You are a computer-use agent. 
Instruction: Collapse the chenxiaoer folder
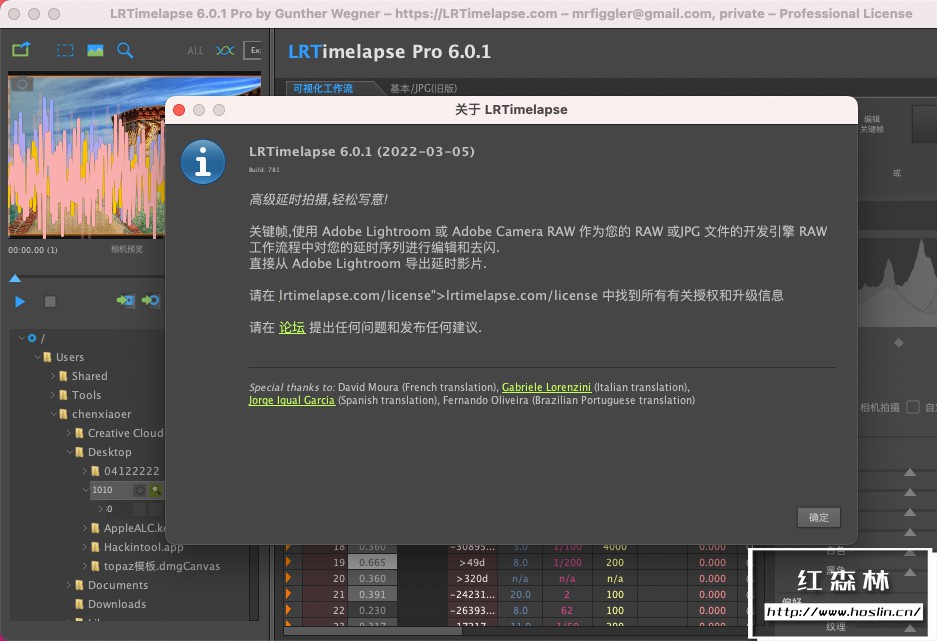pos(53,414)
